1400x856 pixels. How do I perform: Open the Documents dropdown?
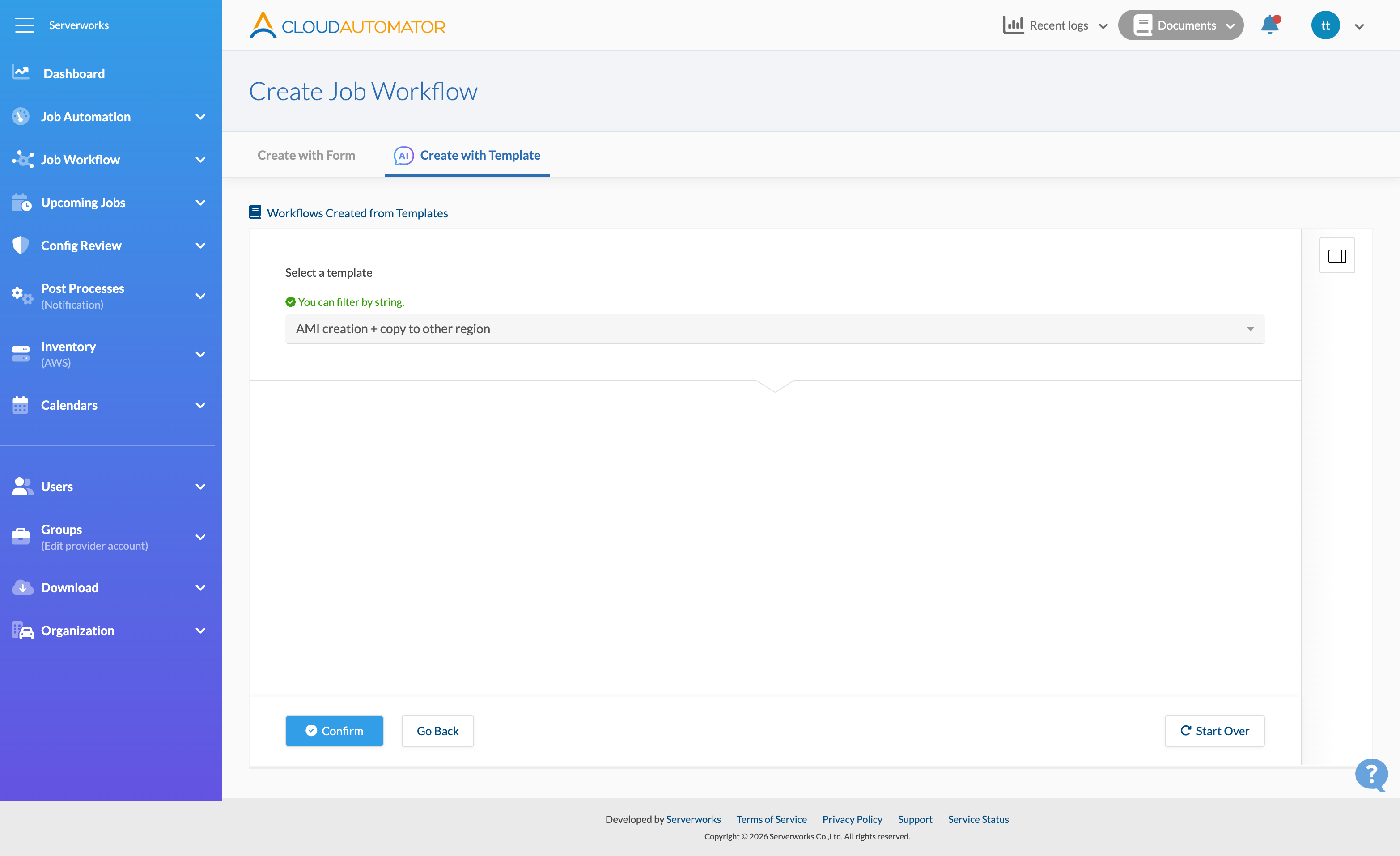pyautogui.click(x=1181, y=25)
